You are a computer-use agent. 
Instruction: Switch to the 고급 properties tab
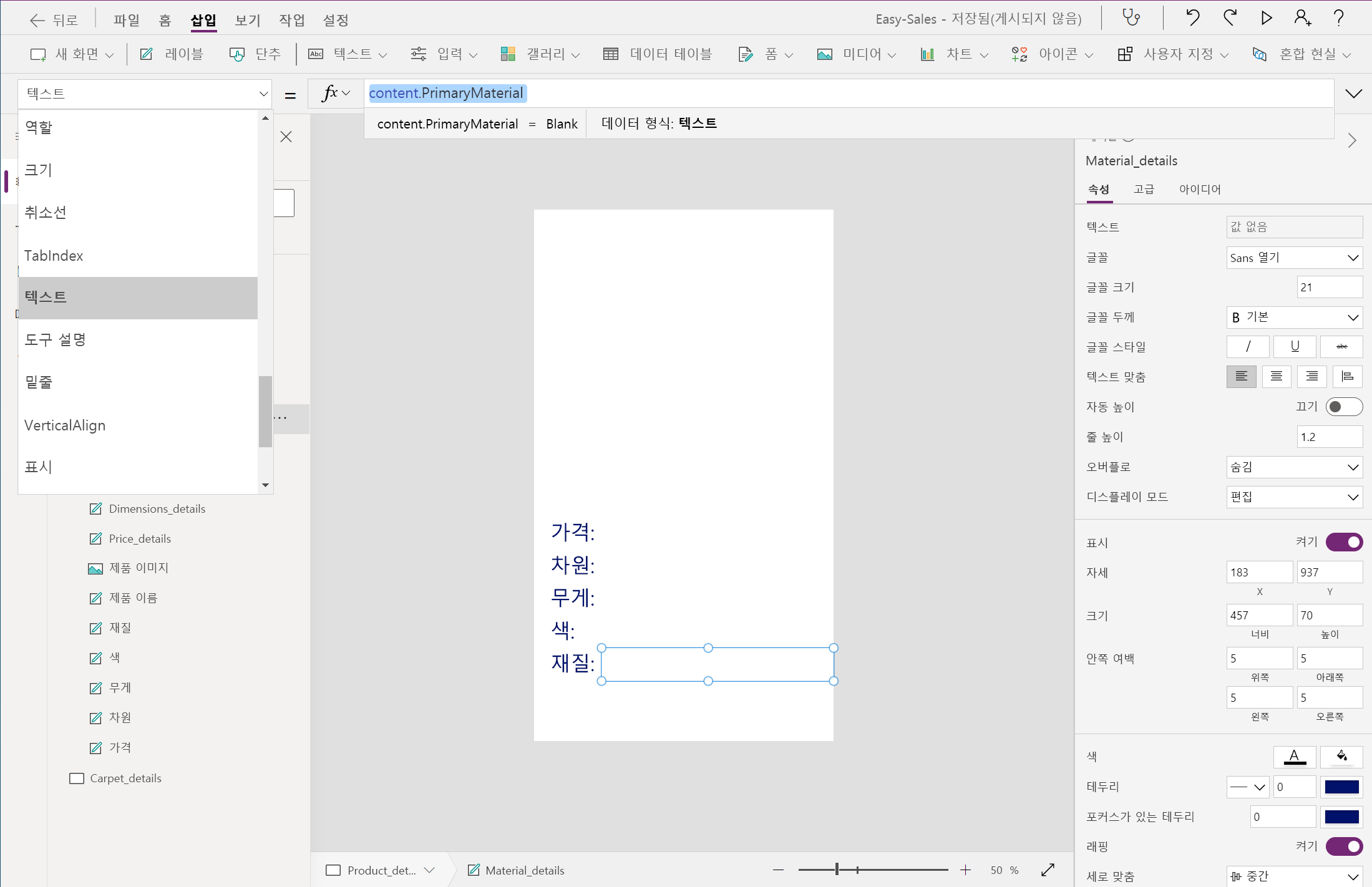point(1144,189)
